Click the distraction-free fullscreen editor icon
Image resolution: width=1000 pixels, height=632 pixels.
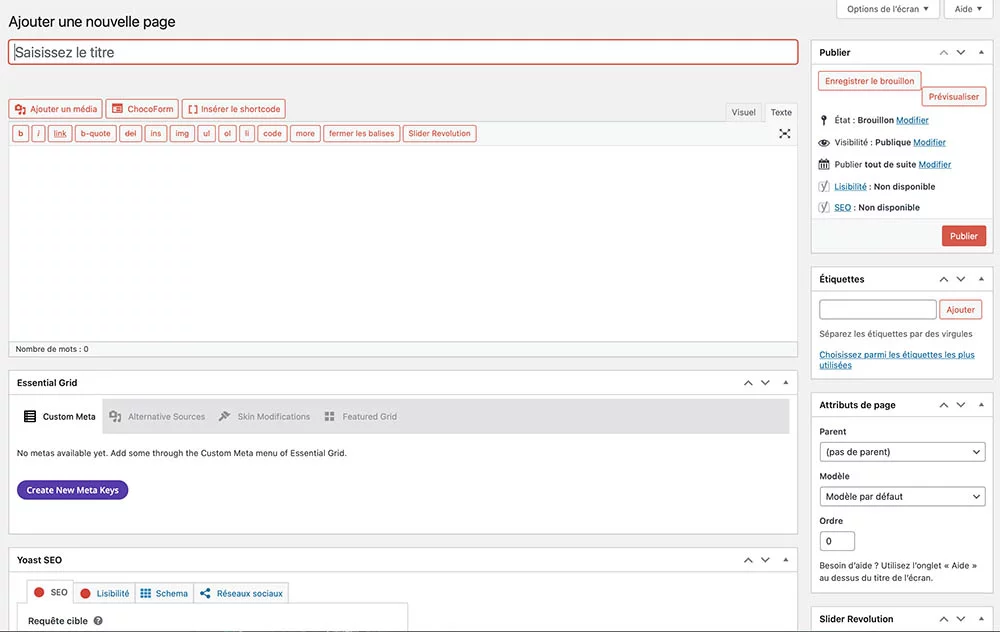(x=785, y=133)
